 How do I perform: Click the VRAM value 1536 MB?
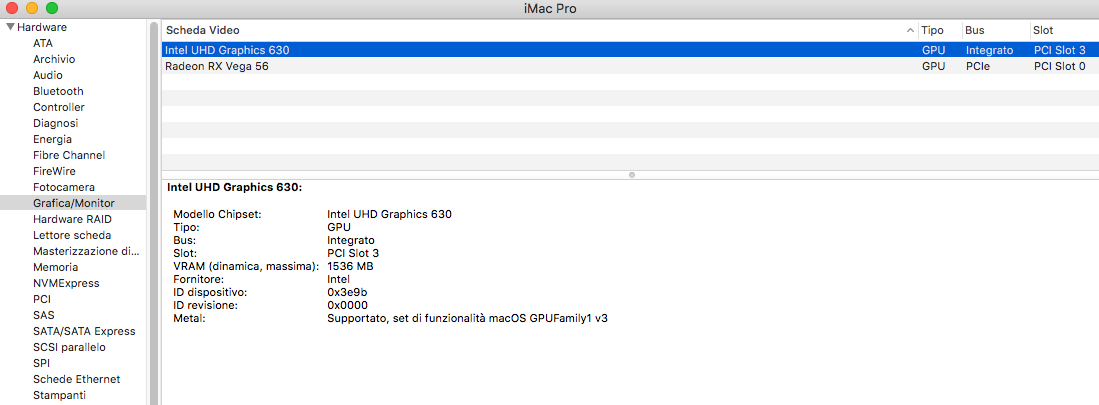coord(350,267)
